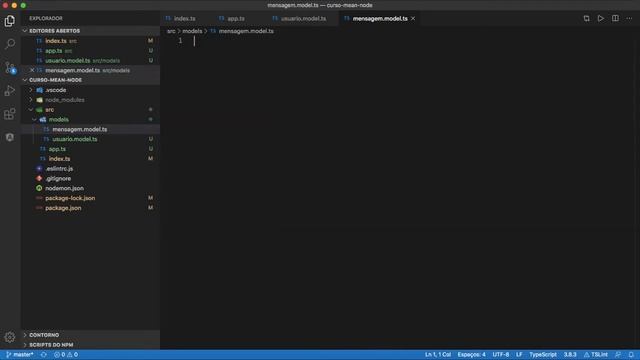Open the feedback icon in status bar

pyautogui.click(x=618, y=355)
